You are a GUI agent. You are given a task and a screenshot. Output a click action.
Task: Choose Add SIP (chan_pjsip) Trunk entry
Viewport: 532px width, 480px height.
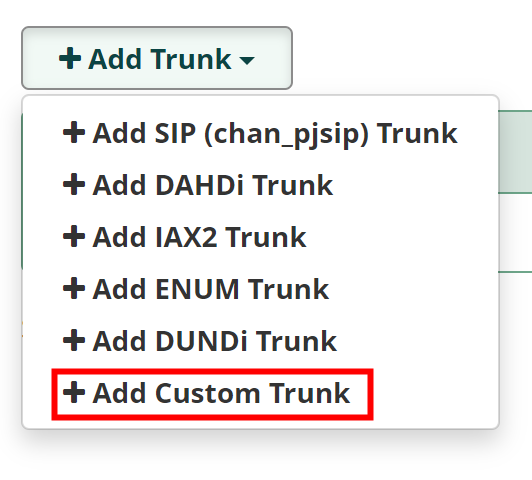point(260,133)
